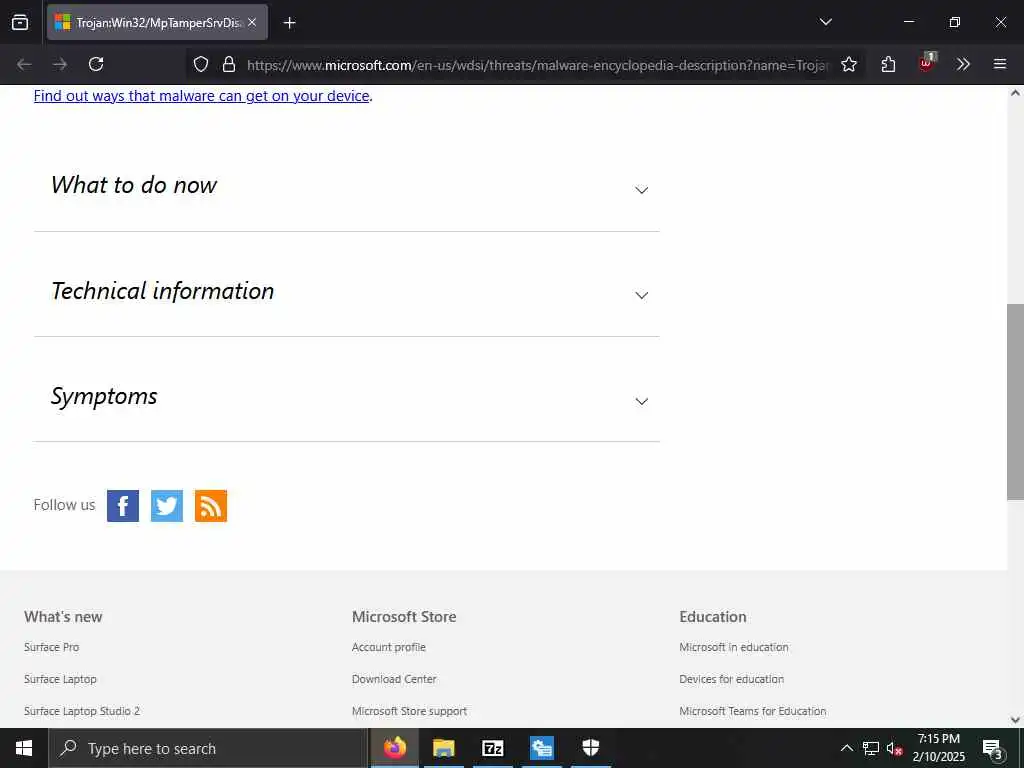This screenshot has height=768, width=1024.
Task: Close the Trojan:Win32/MpTamperSrvDis browser tab
Action: (x=252, y=22)
